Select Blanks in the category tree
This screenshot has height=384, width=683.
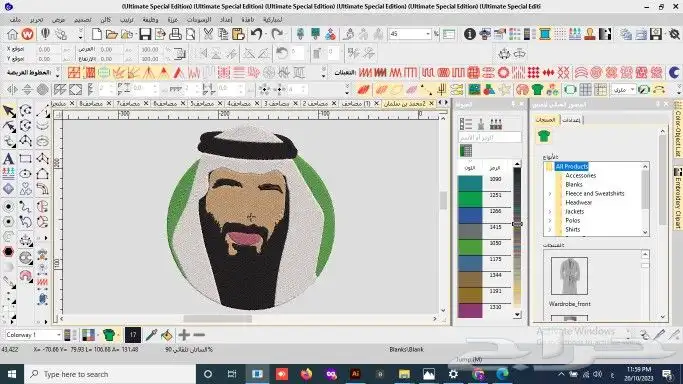(x=574, y=185)
